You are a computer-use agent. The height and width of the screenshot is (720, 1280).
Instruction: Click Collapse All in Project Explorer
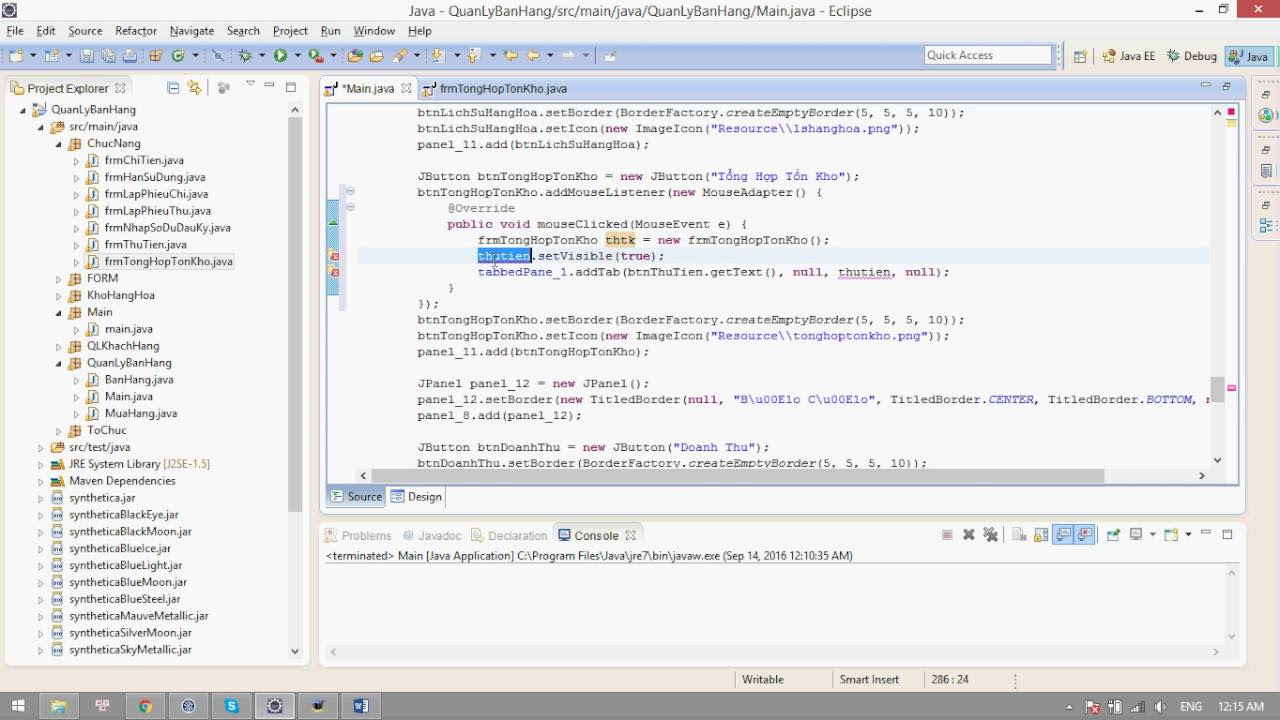tap(173, 88)
